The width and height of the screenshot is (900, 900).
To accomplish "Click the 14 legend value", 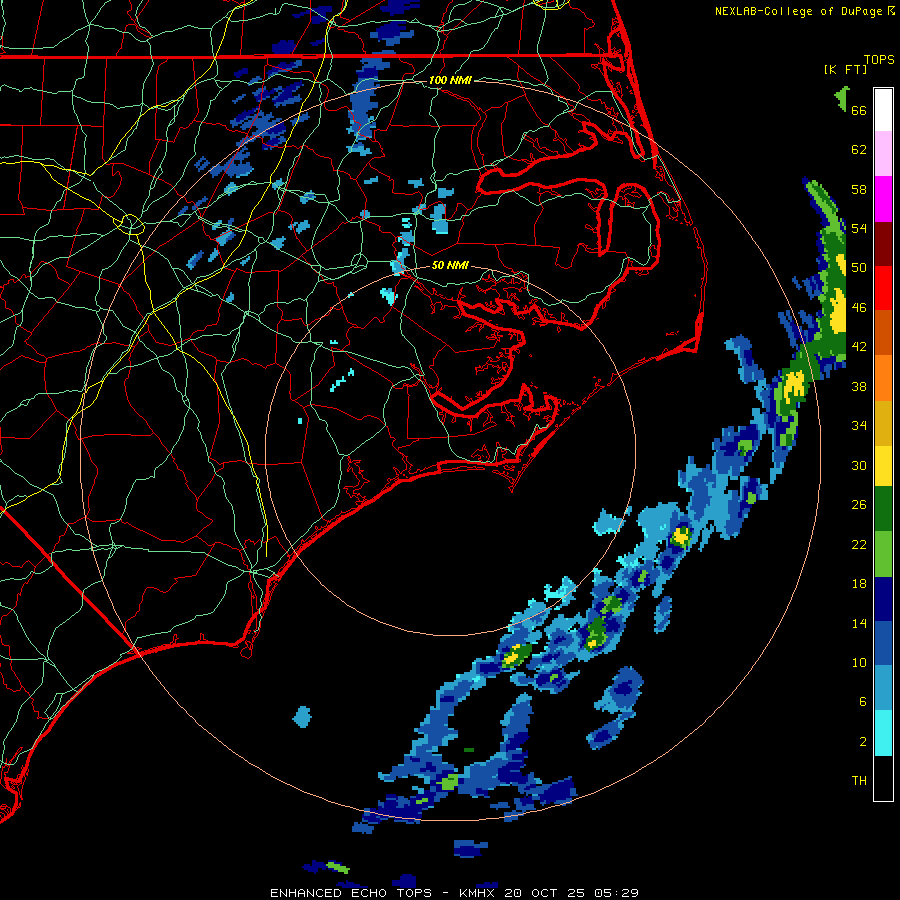I will tap(859, 623).
